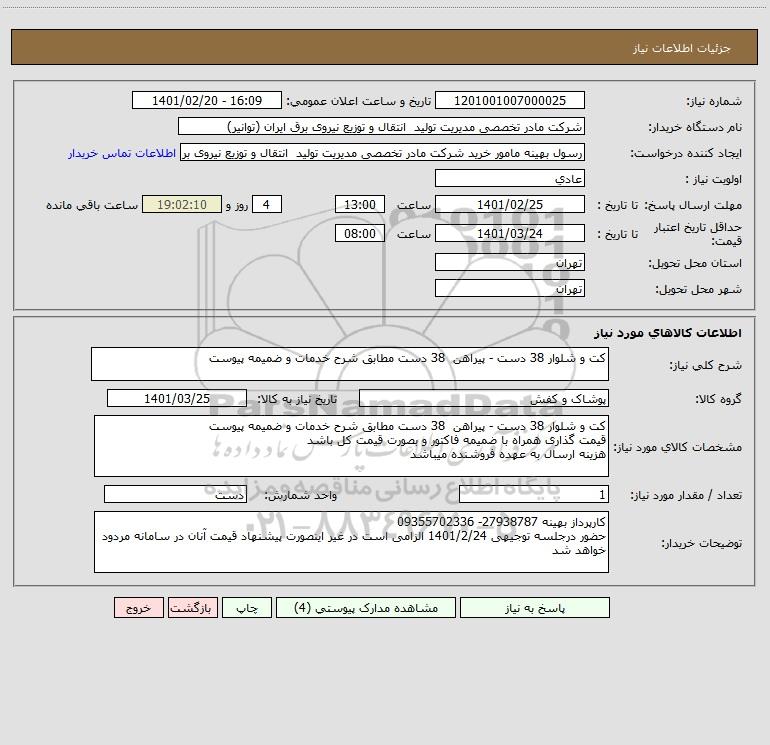Click the شماره نیاز label
This screenshot has height=745, width=770.
point(714,101)
